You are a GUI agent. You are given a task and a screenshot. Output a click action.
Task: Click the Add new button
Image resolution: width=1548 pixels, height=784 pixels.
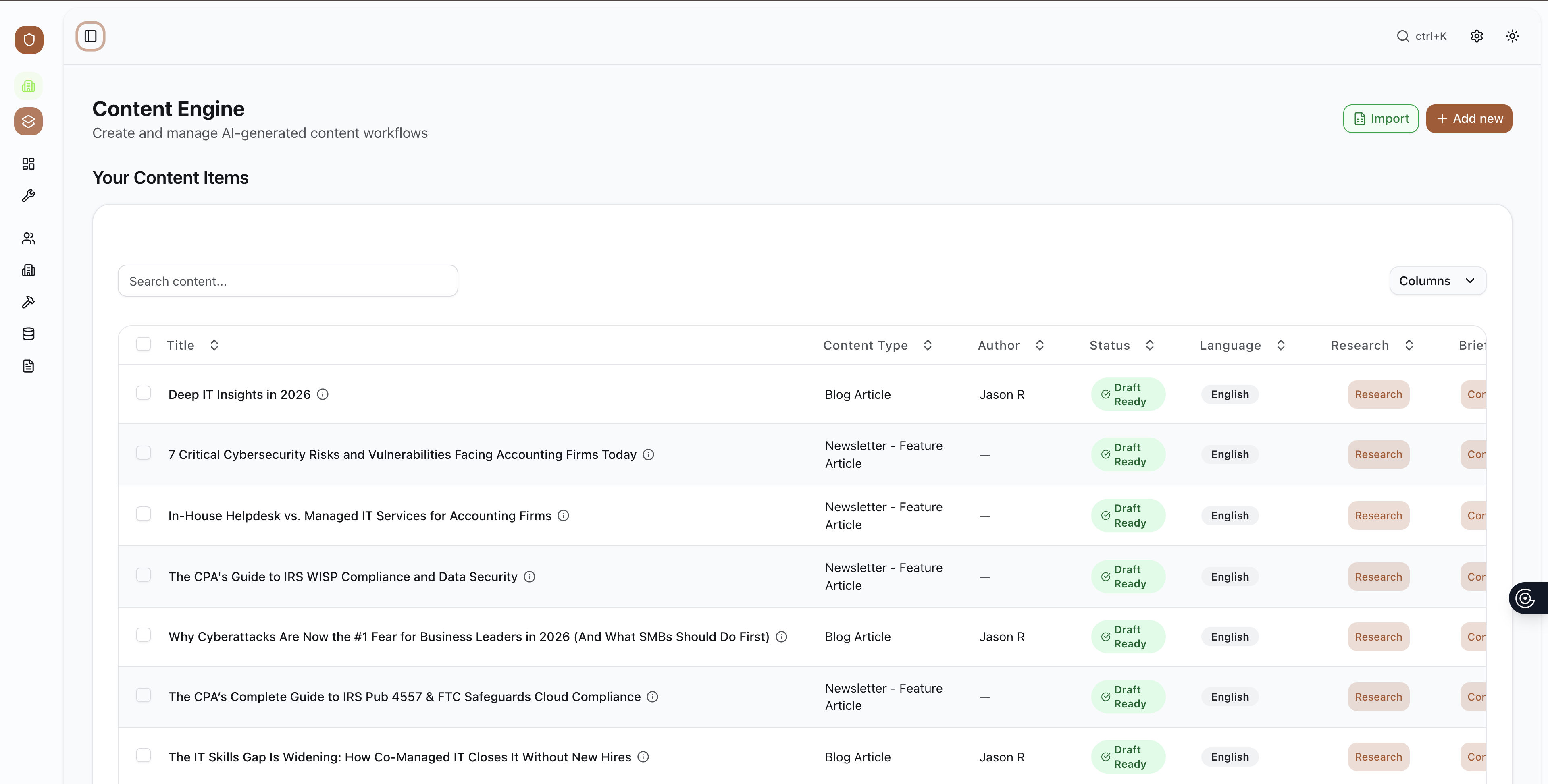1469,118
